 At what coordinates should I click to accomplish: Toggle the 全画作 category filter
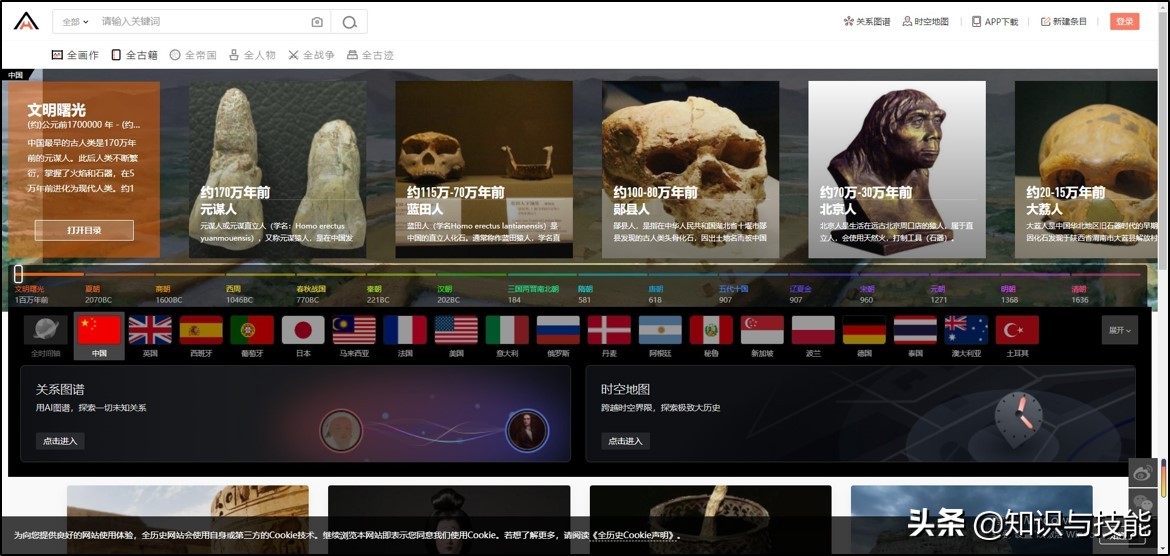coord(75,55)
